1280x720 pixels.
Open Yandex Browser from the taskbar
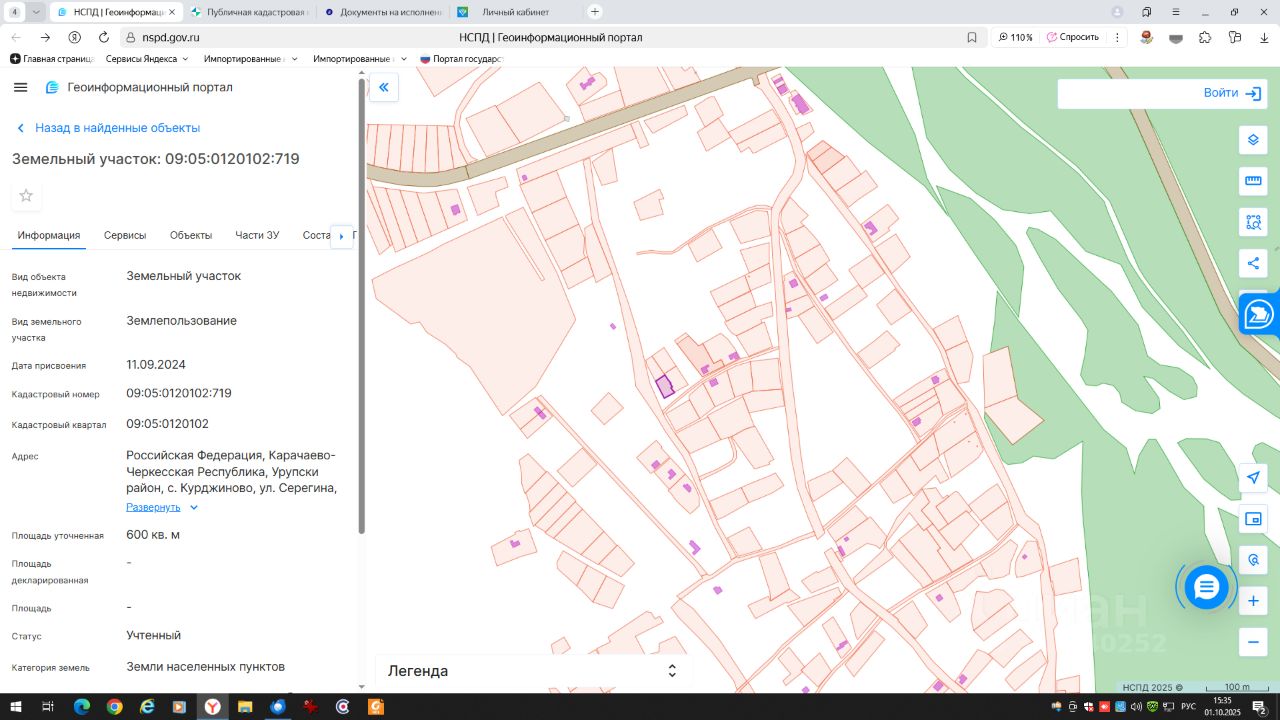click(212, 707)
